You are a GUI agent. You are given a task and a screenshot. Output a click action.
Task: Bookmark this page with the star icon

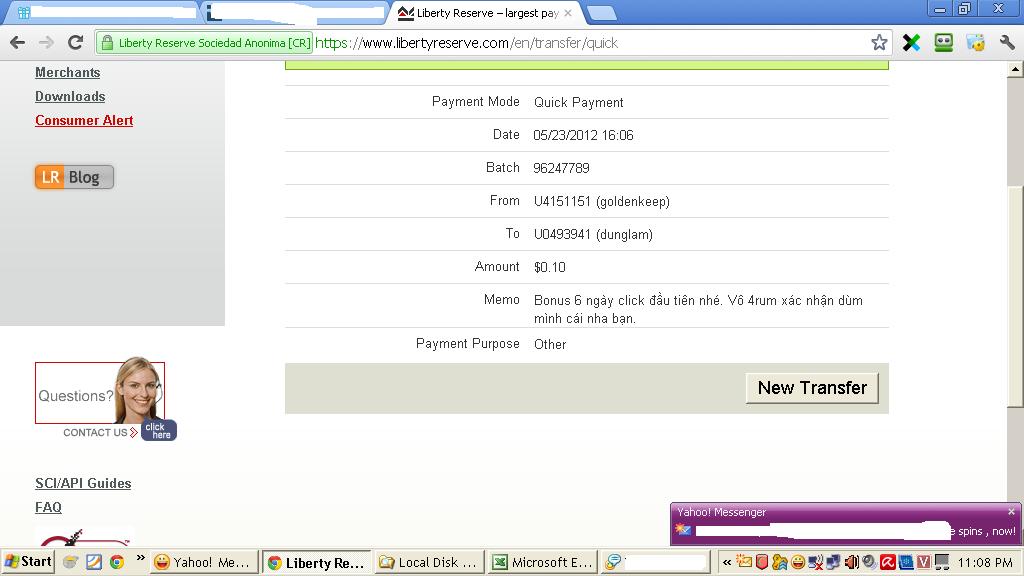[x=879, y=43]
